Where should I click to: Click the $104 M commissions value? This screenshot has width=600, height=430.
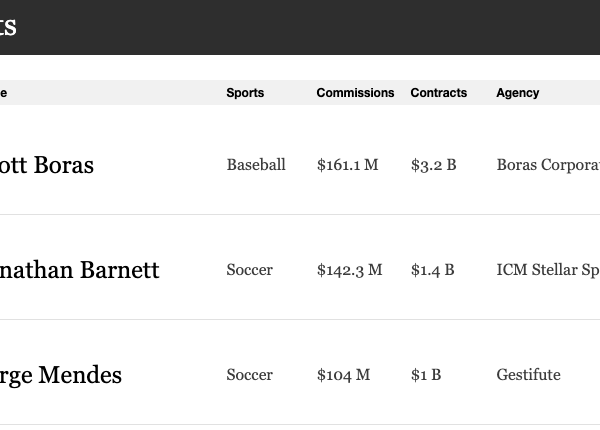click(x=343, y=375)
